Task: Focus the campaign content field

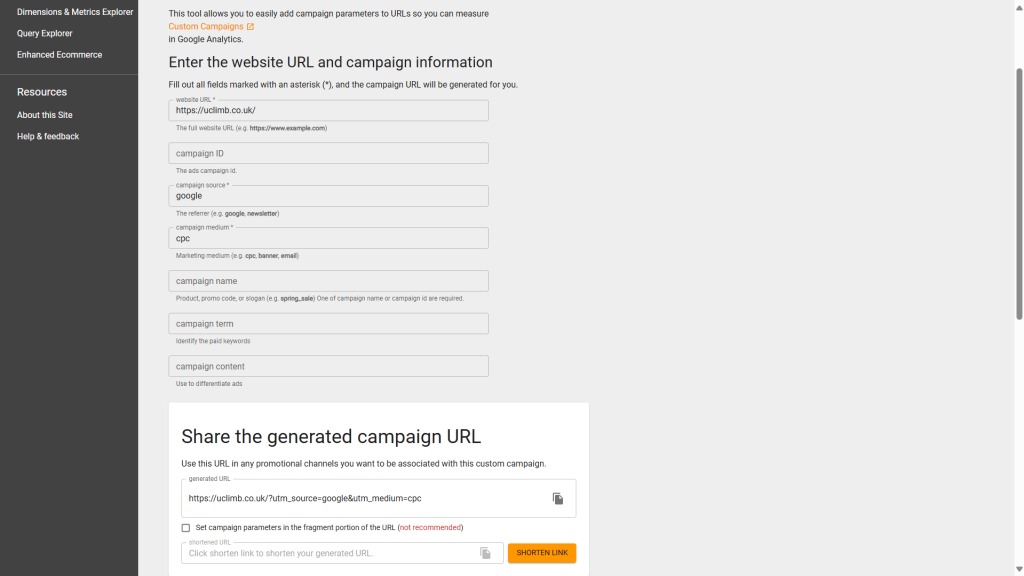Action: [328, 366]
